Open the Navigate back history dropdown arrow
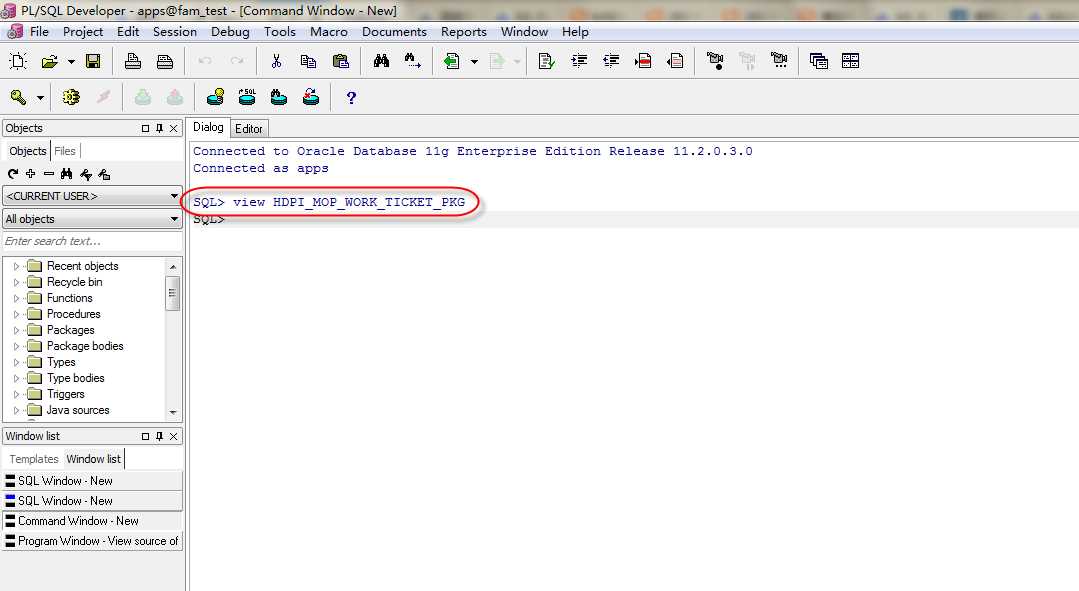The width and height of the screenshot is (1079, 591). point(474,62)
